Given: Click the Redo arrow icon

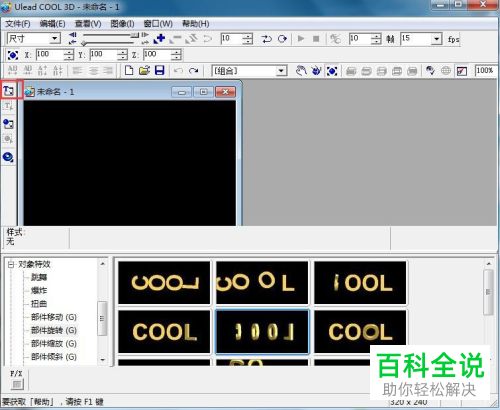Looking at the screenshot, I should click(x=193, y=71).
